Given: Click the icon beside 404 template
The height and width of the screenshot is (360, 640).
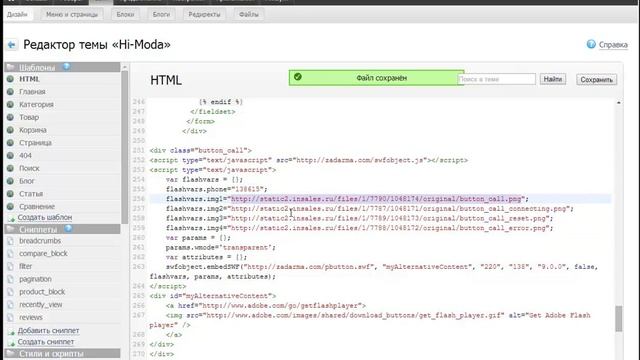Looking at the screenshot, I should click(10, 156).
